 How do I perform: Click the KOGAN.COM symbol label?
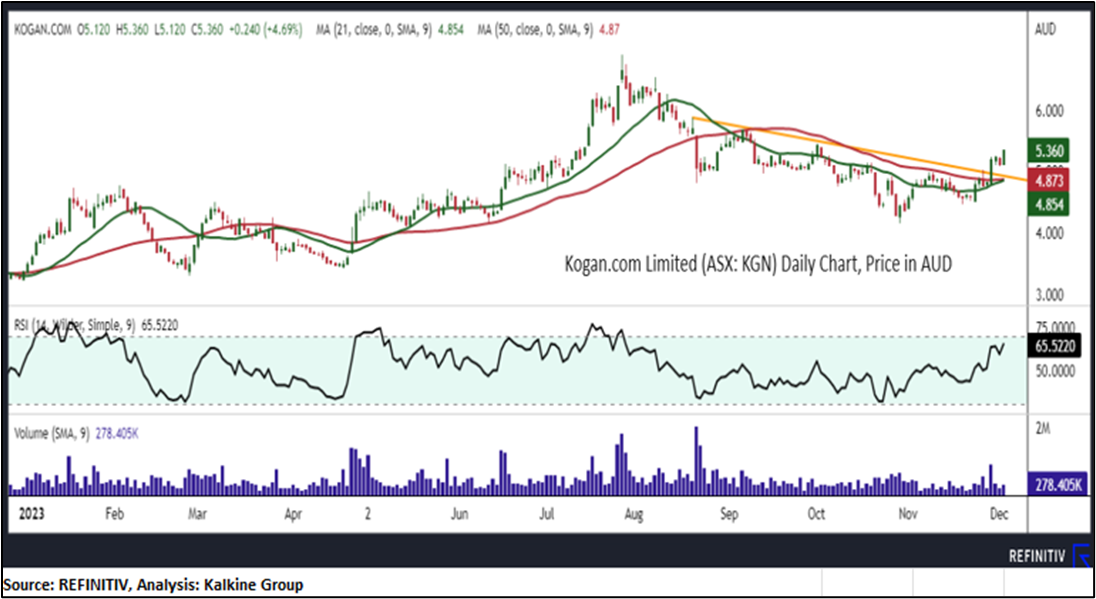[x=43, y=29]
